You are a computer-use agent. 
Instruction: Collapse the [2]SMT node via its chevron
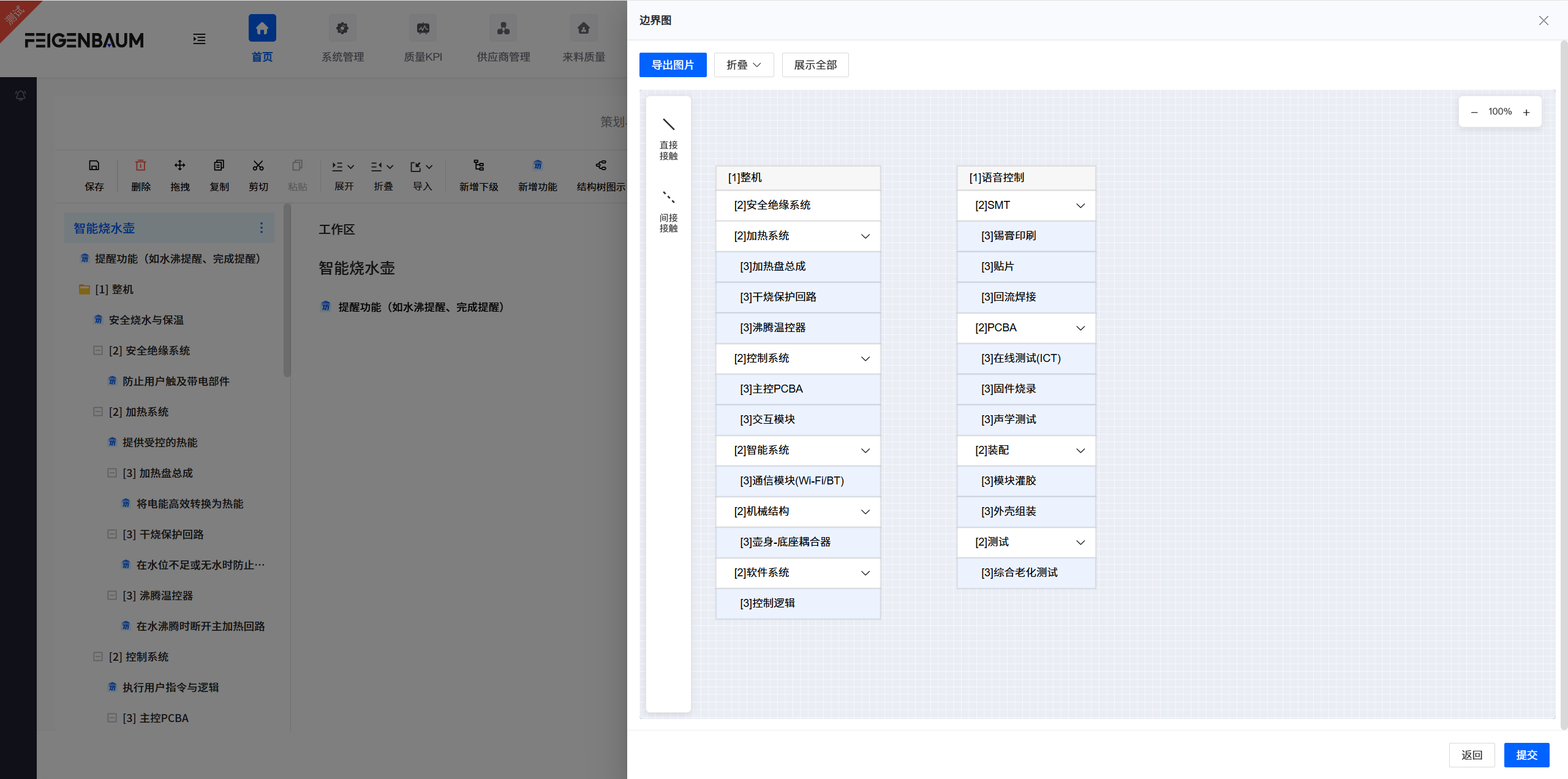click(x=1080, y=205)
